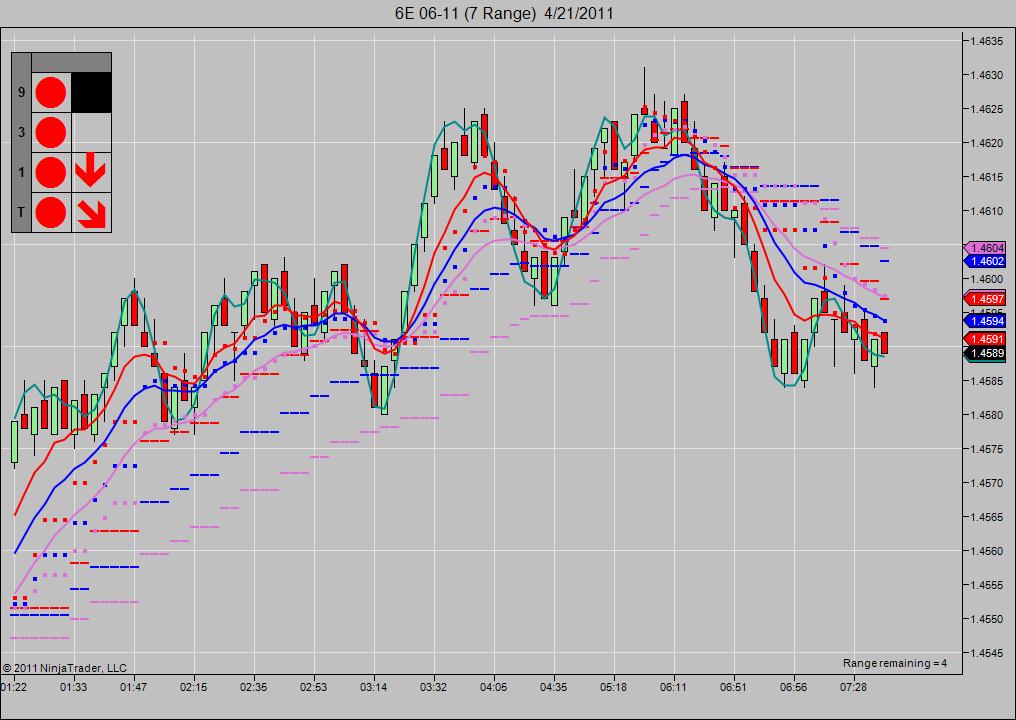Screen dimensions: 1016x720
Task: Click the red circle in row 9
Action: (x=51, y=93)
